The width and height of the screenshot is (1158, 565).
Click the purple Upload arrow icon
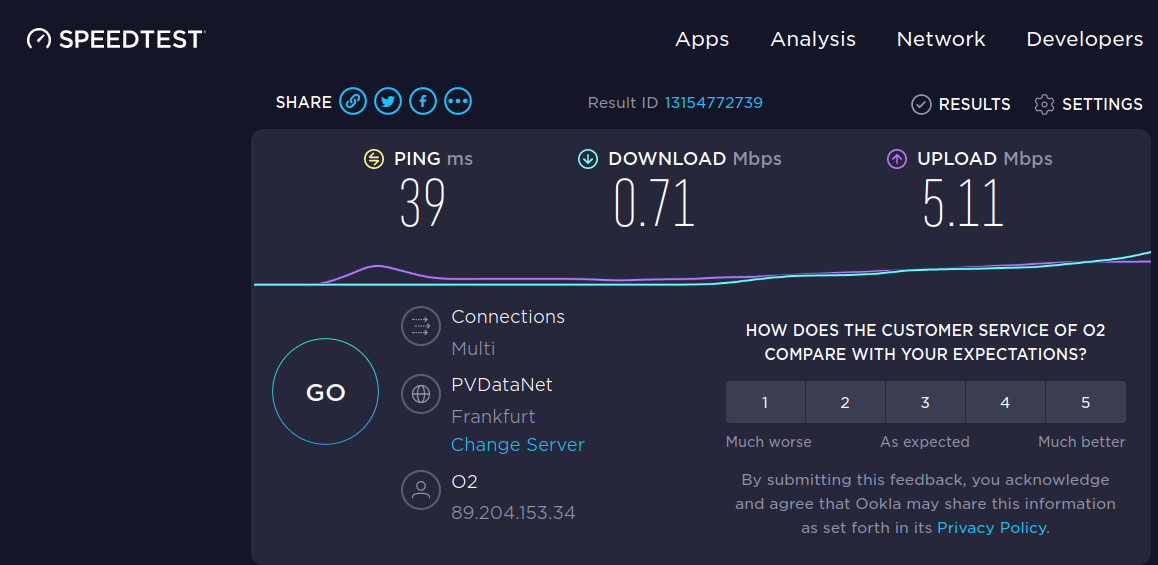[897, 159]
